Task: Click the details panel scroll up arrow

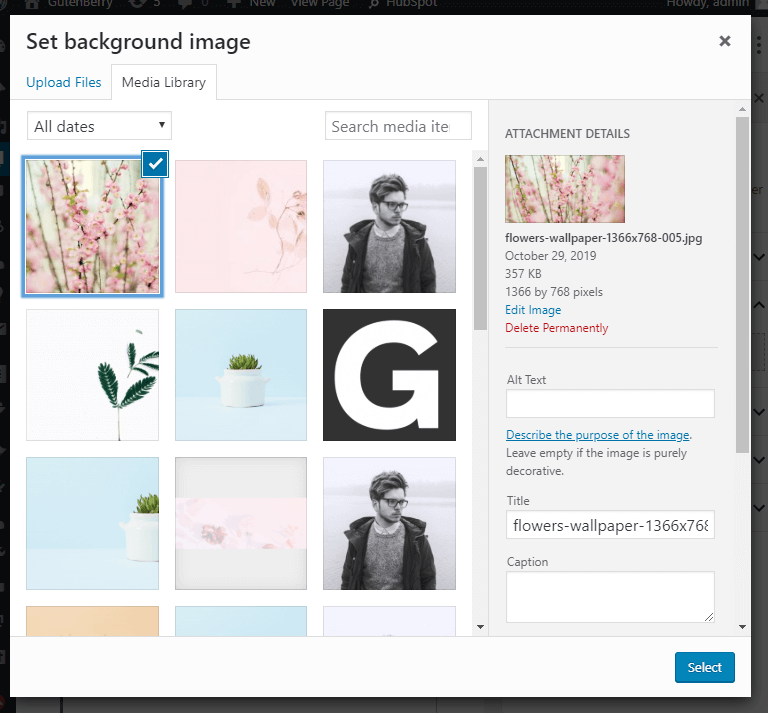Action: (743, 109)
